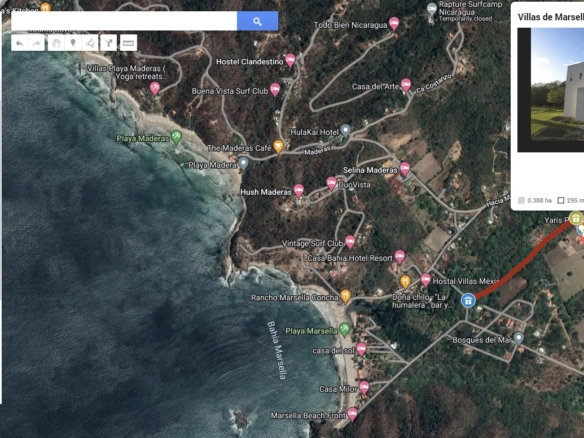Click the Rapture Surfcamp Nicaragua pin
Image resolution: width=584 pixels, height=438 pixels.
click(x=431, y=9)
